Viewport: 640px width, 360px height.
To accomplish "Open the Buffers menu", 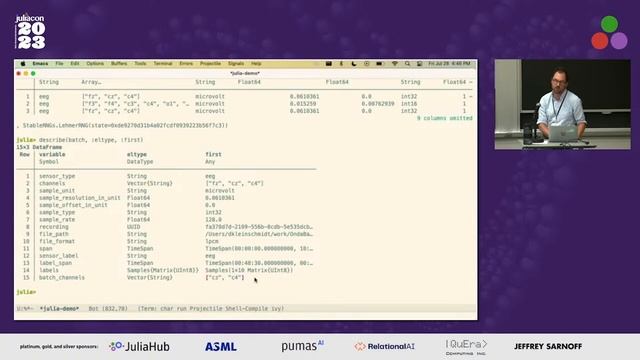I will (119, 64).
